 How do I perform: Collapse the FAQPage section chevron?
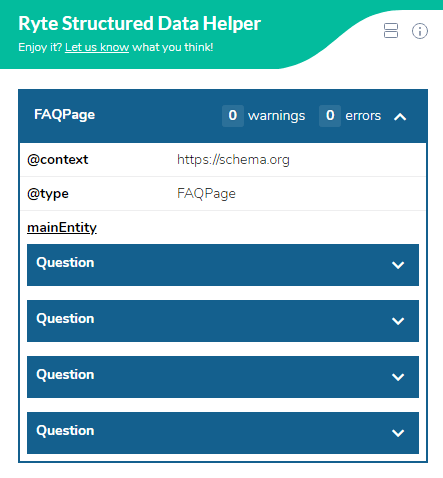click(x=400, y=117)
